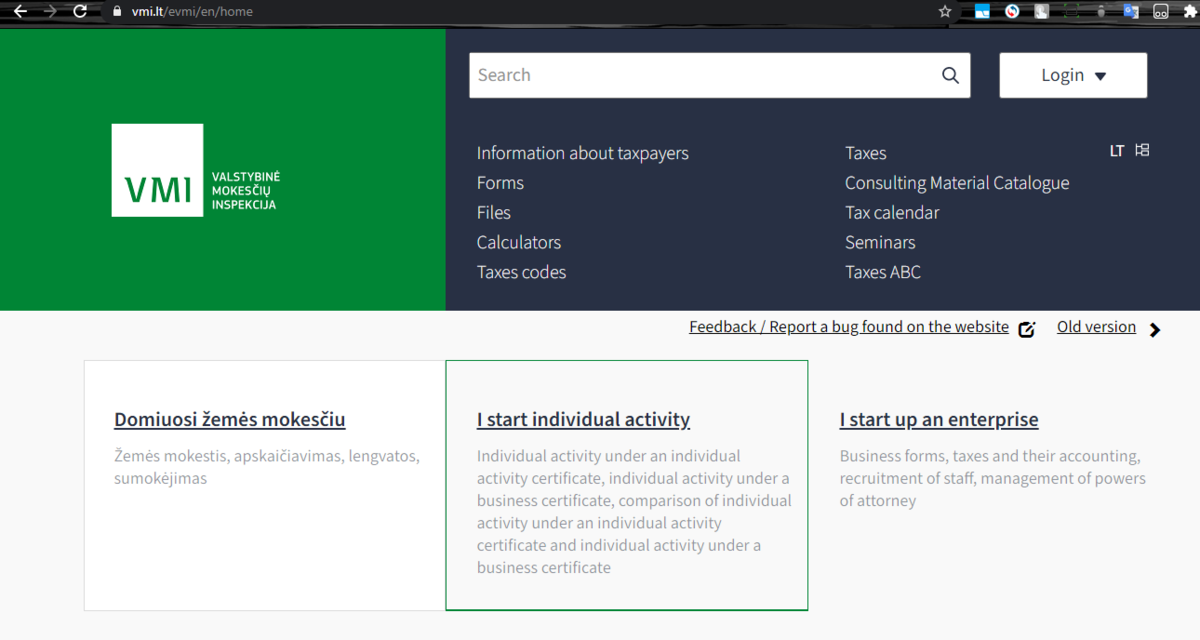The image size is (1200, 640).
Task: Click the arrow next to Old version
Action: (x=1155, y=329)
